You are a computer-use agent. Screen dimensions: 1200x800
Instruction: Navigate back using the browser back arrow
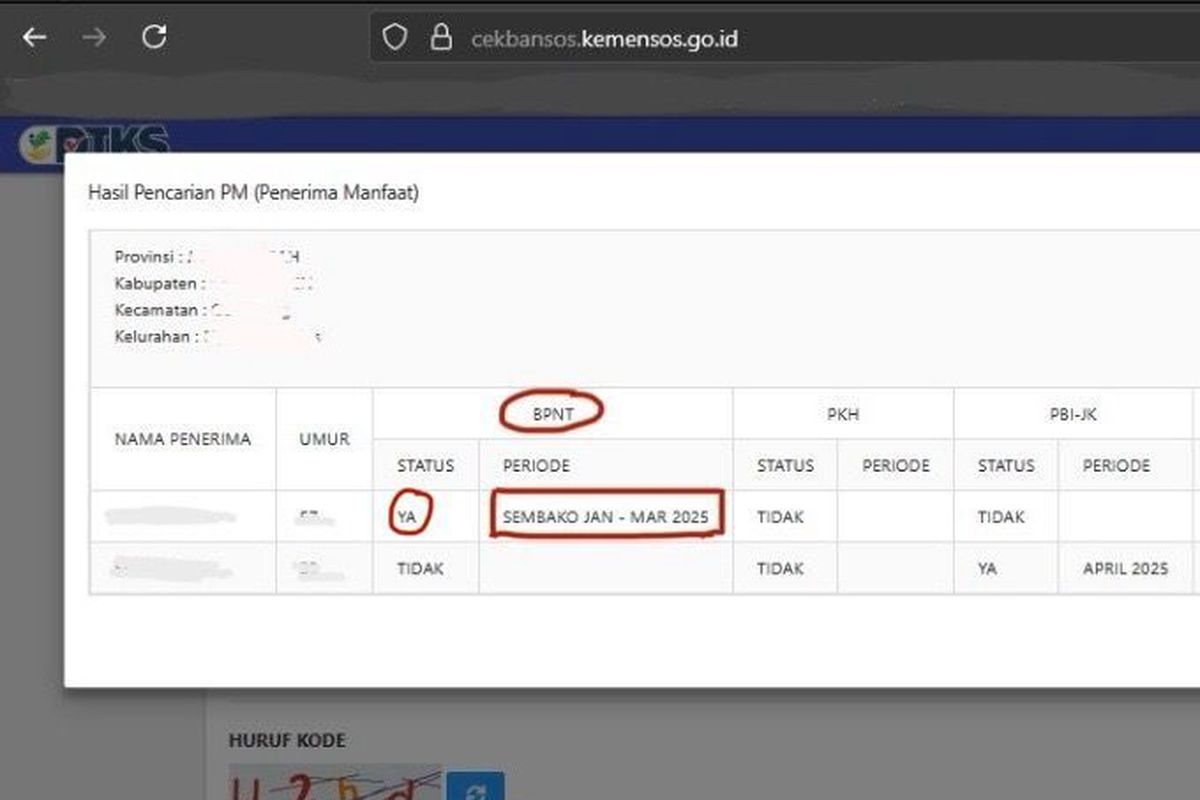[34, 37]
